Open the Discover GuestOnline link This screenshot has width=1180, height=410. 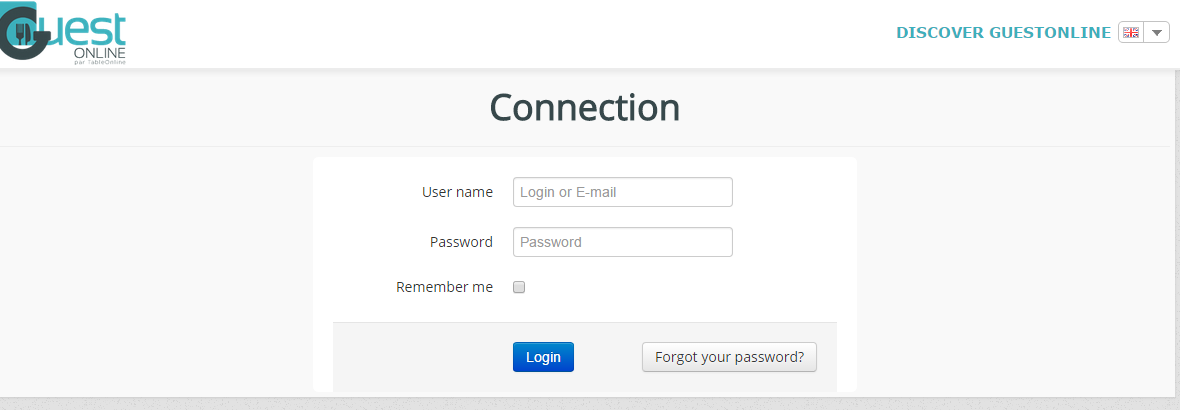tap(1003, 33)
